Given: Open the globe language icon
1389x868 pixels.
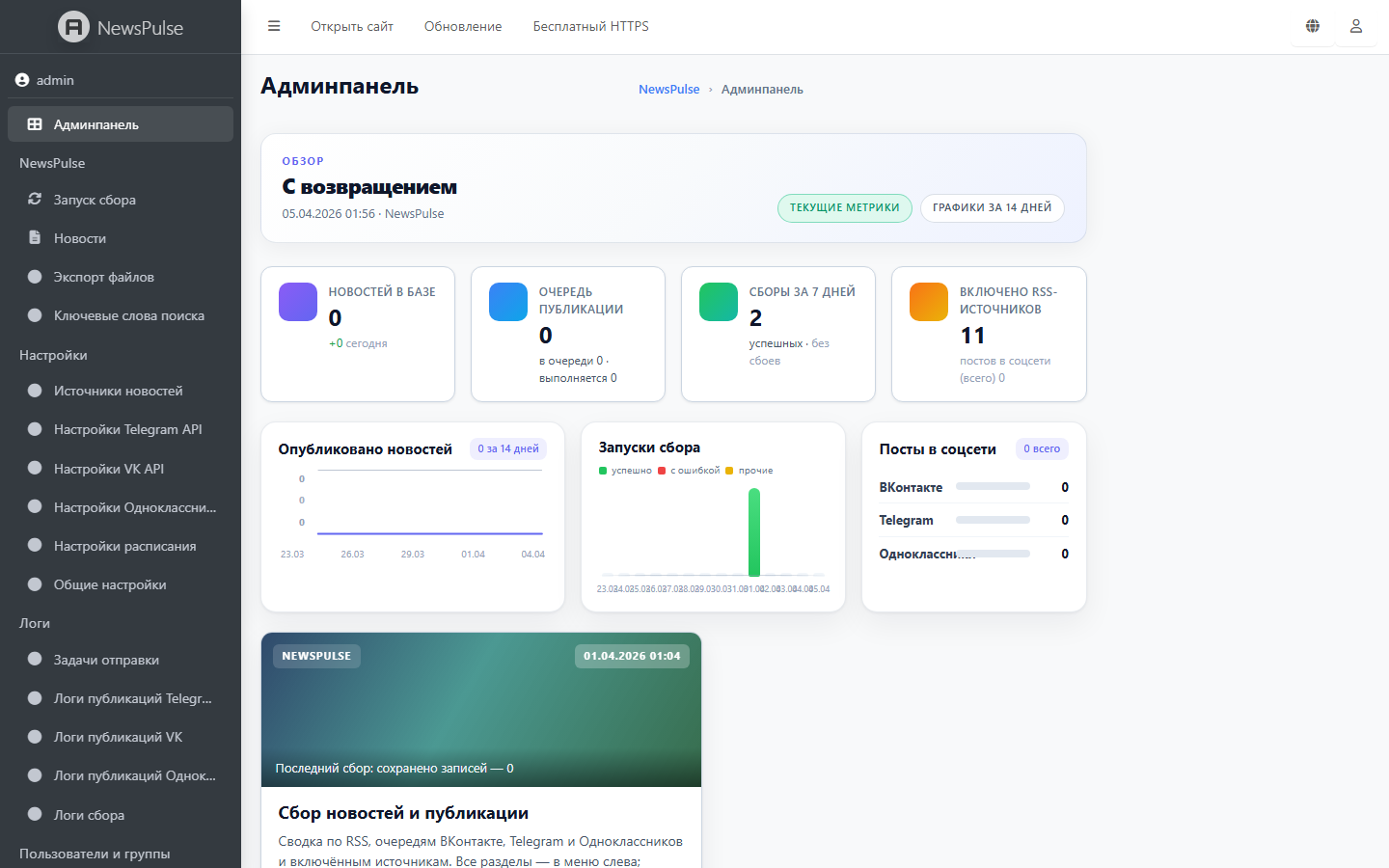Looking at the screenshot, I should tap(1313, 26).
